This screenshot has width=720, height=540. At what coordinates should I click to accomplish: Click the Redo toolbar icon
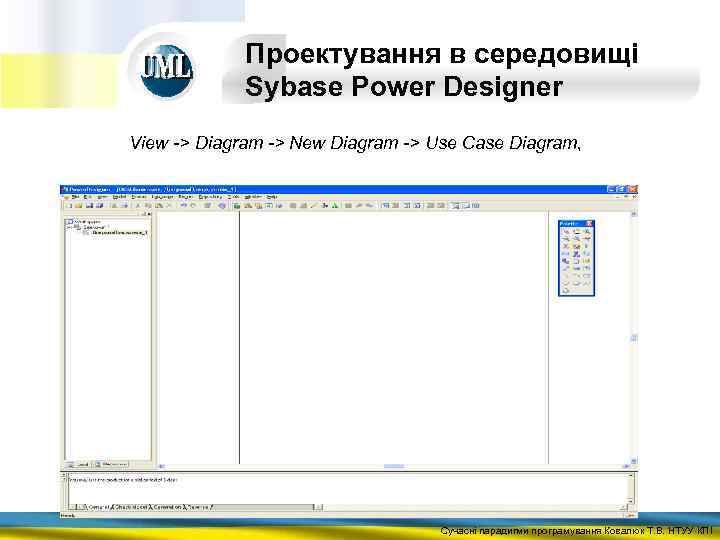[x=193, y=206]
